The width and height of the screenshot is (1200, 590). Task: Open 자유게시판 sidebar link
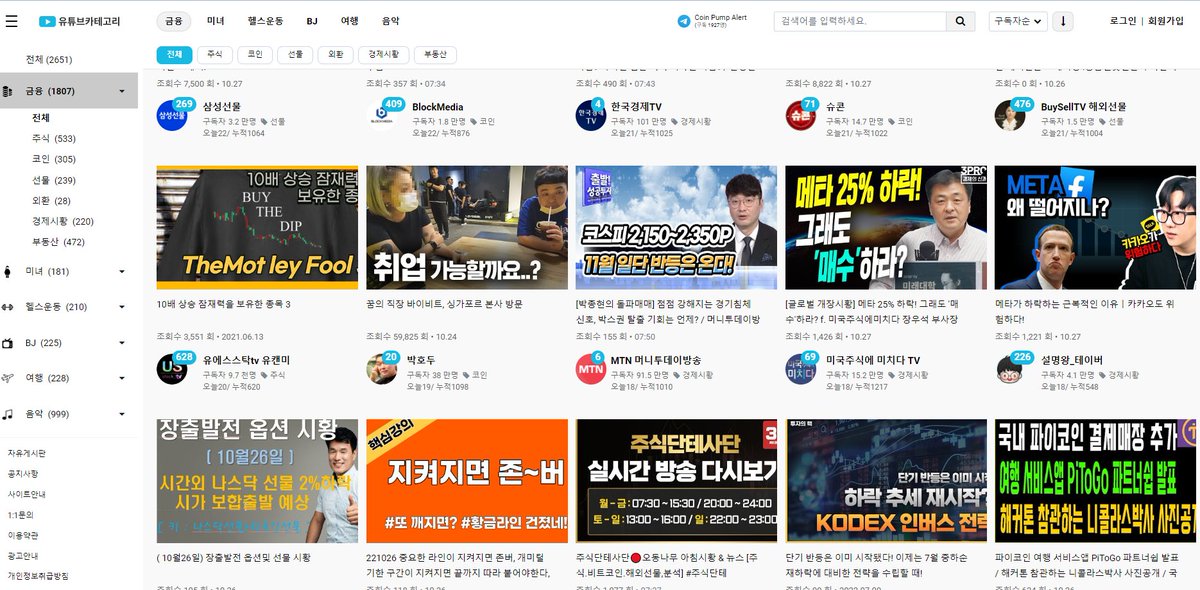coord(26,453)
